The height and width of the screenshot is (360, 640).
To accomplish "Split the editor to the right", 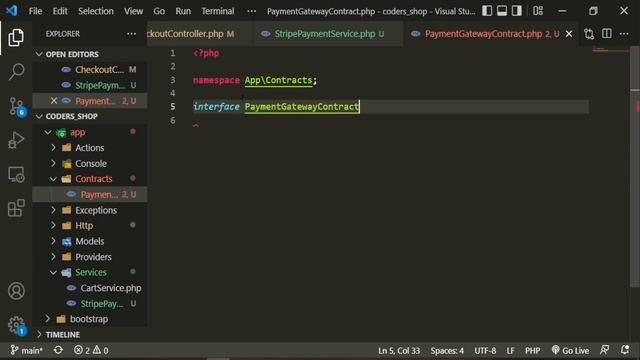I will 607,34.
